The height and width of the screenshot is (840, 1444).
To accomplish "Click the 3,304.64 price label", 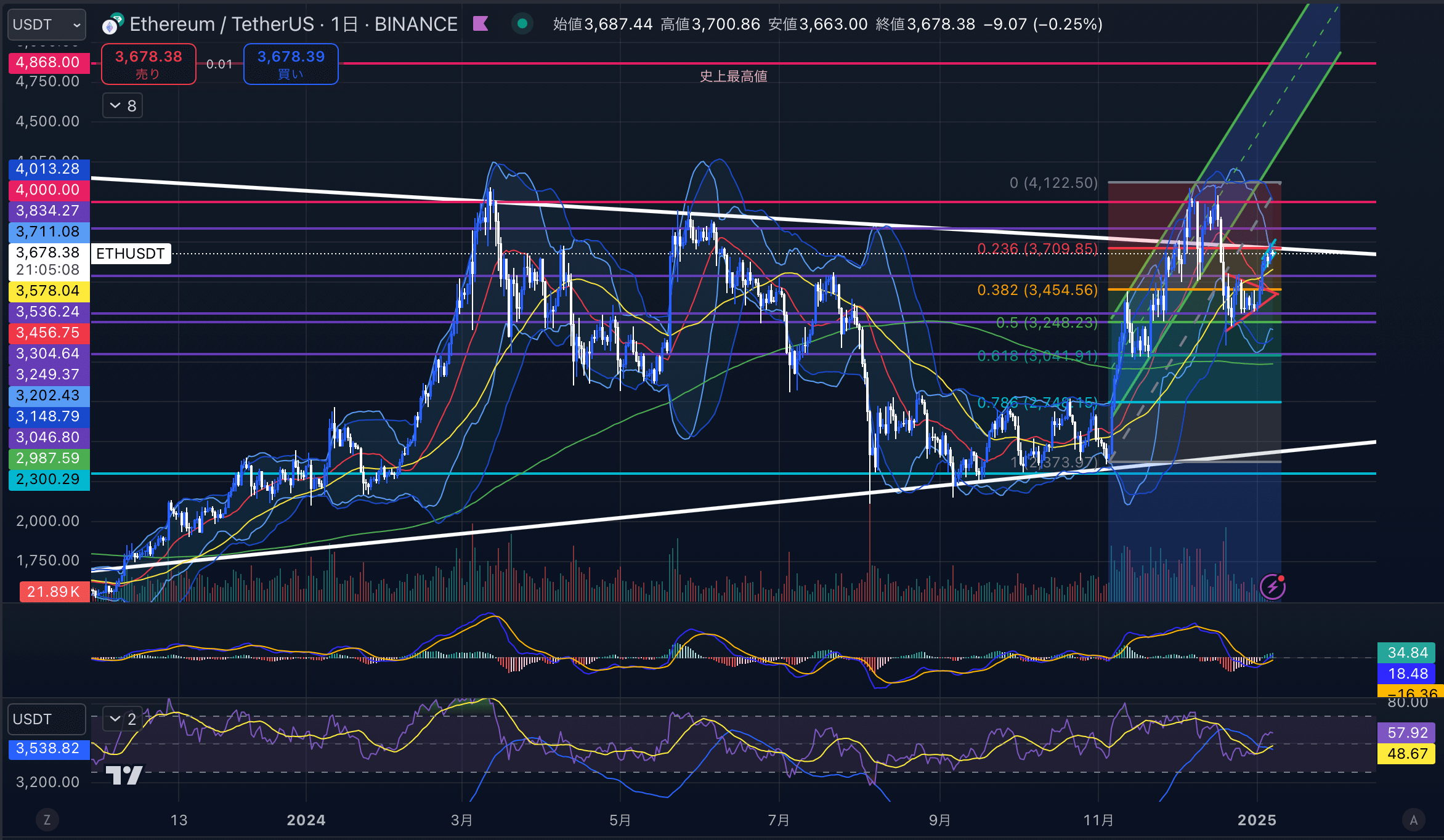I will 48,353.
